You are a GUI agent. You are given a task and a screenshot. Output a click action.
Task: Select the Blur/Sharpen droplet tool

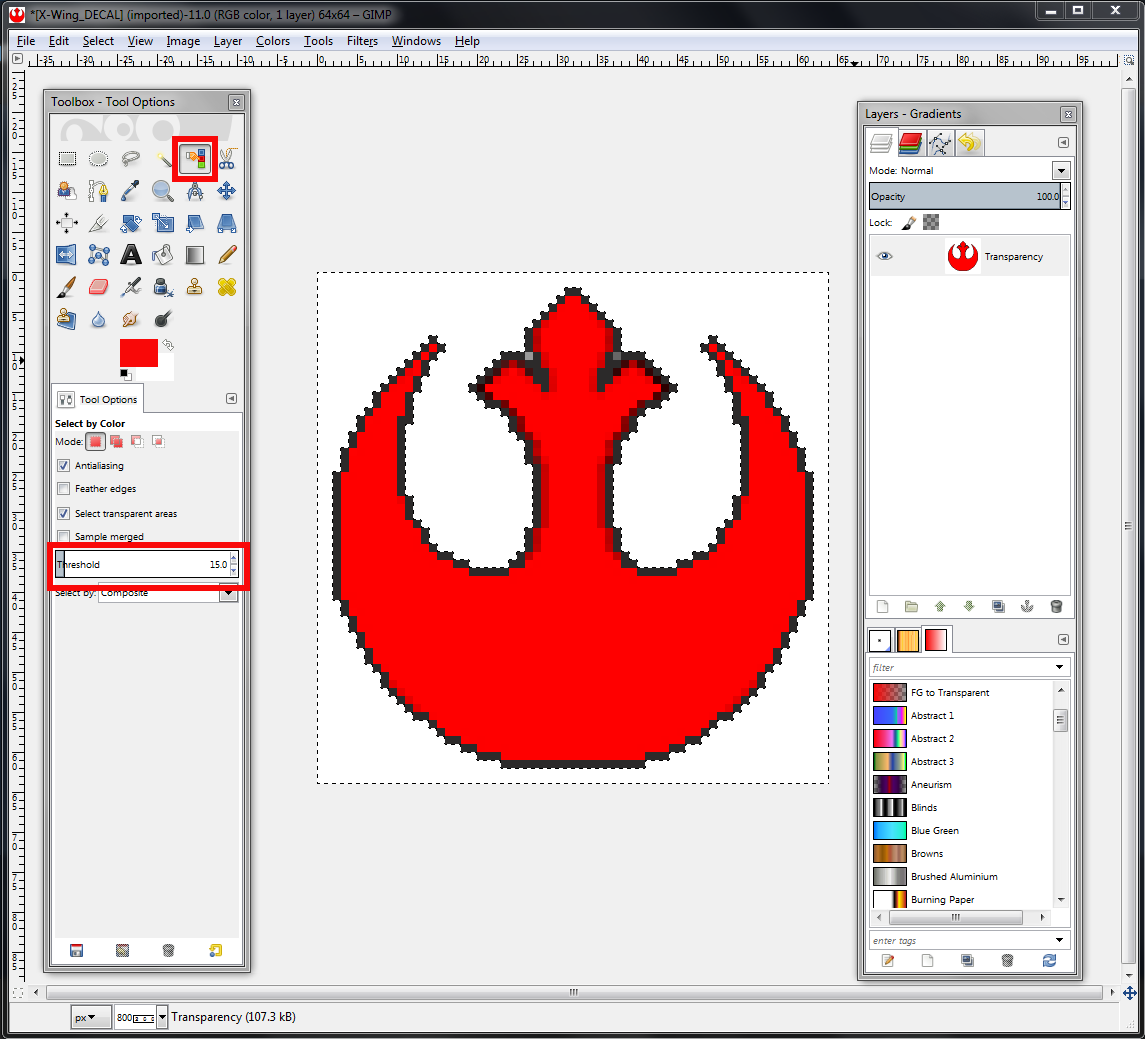tap(99, 319)
